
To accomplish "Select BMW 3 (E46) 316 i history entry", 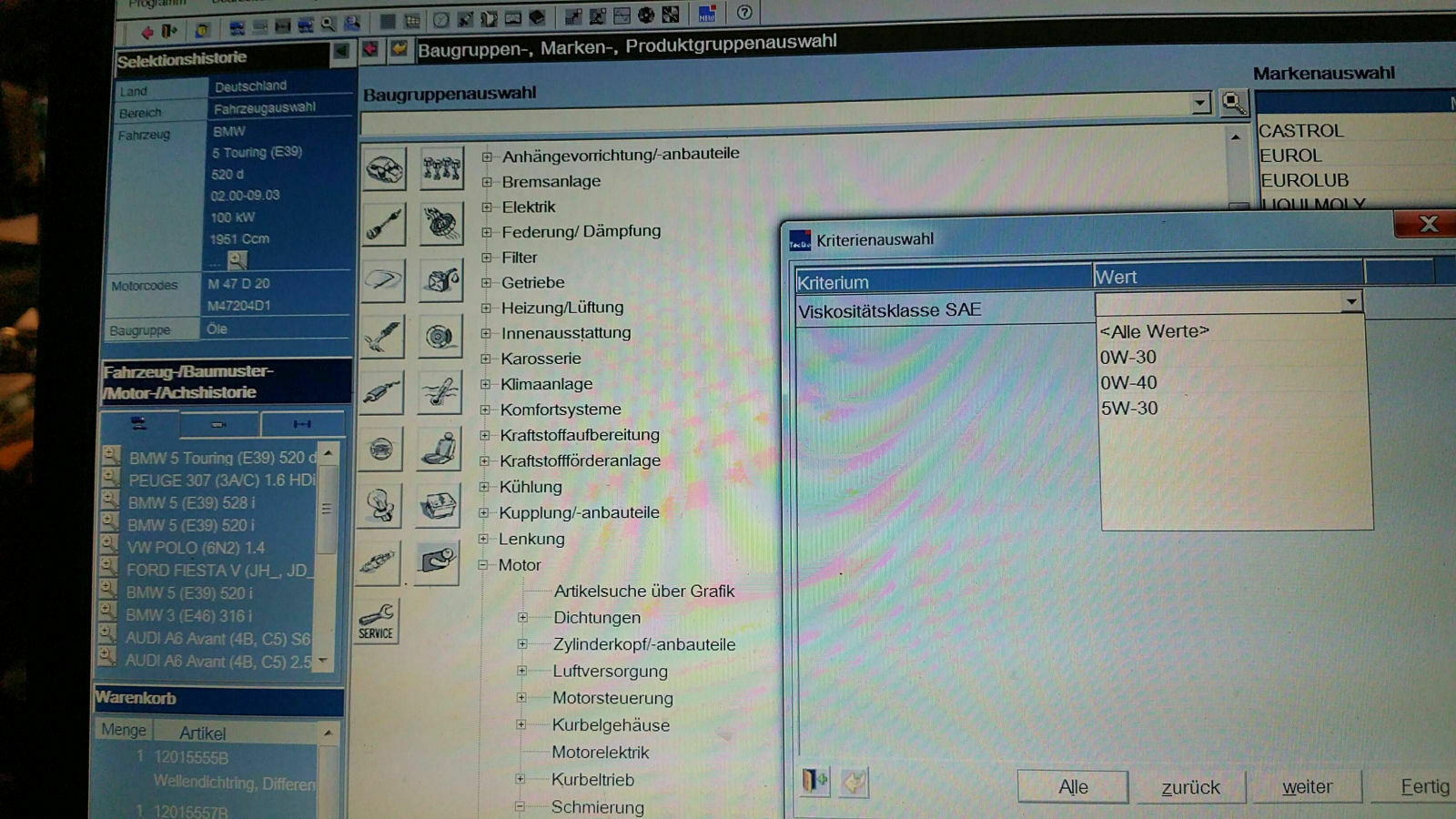I will click(190, 616).
